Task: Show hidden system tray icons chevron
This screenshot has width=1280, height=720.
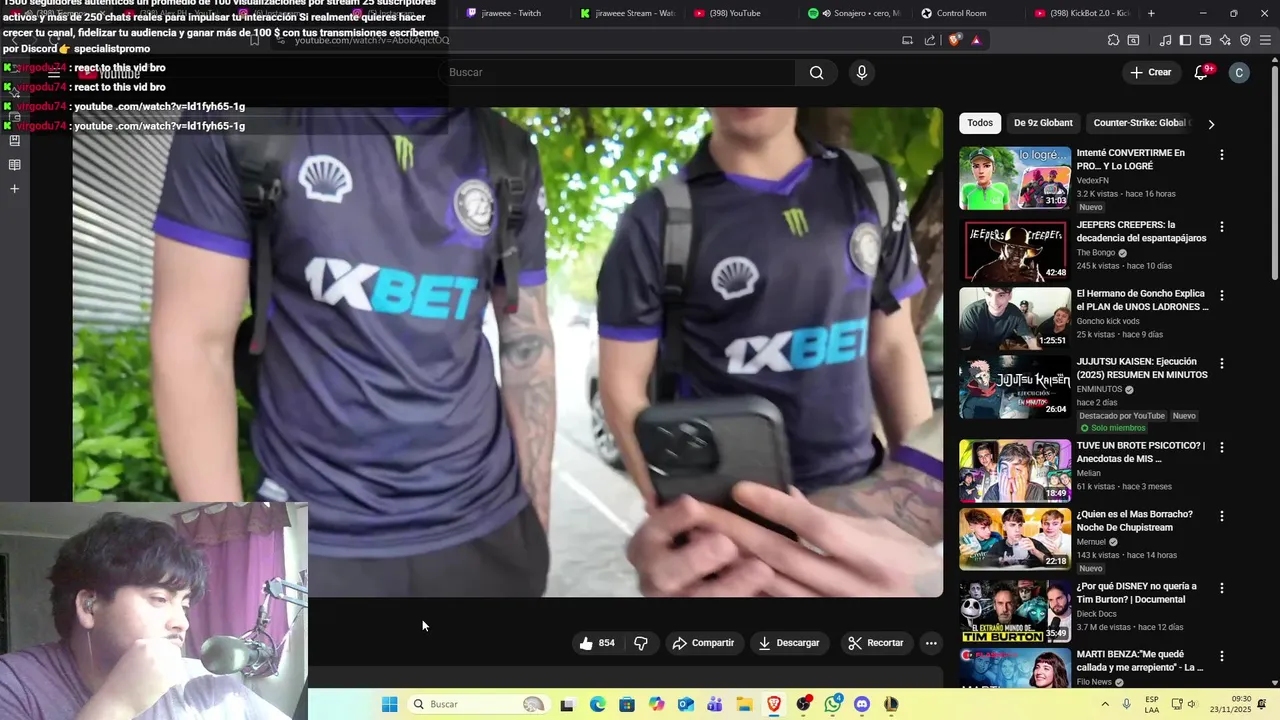Action: [x=1106, y=704]
